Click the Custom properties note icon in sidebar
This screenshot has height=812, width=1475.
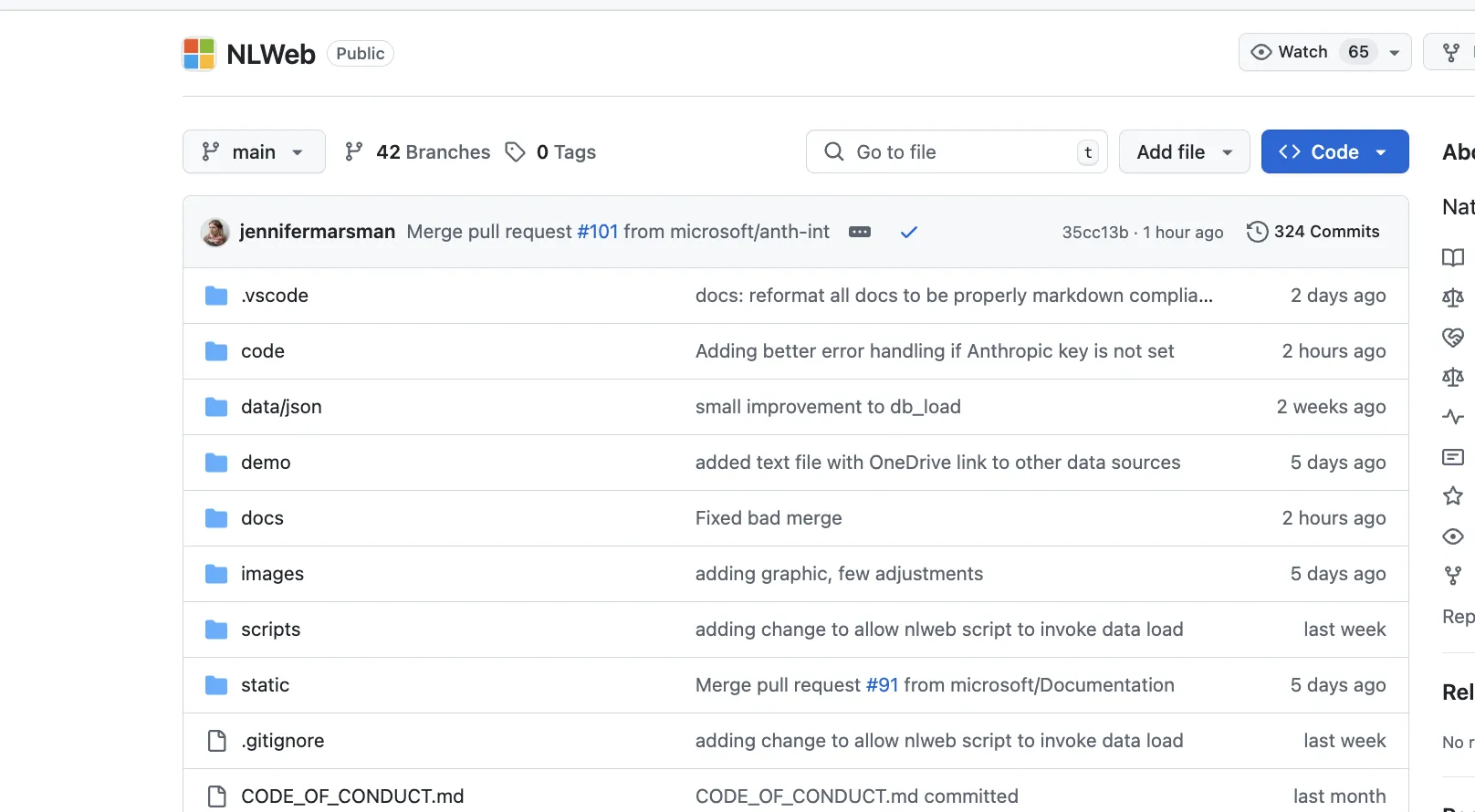pyautogui.click(x=1453, y=457)
